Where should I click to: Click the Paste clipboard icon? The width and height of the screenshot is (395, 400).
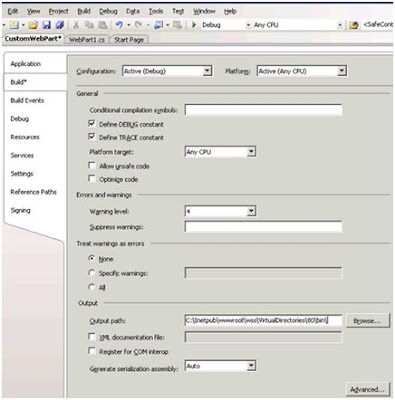coord(103,25)
